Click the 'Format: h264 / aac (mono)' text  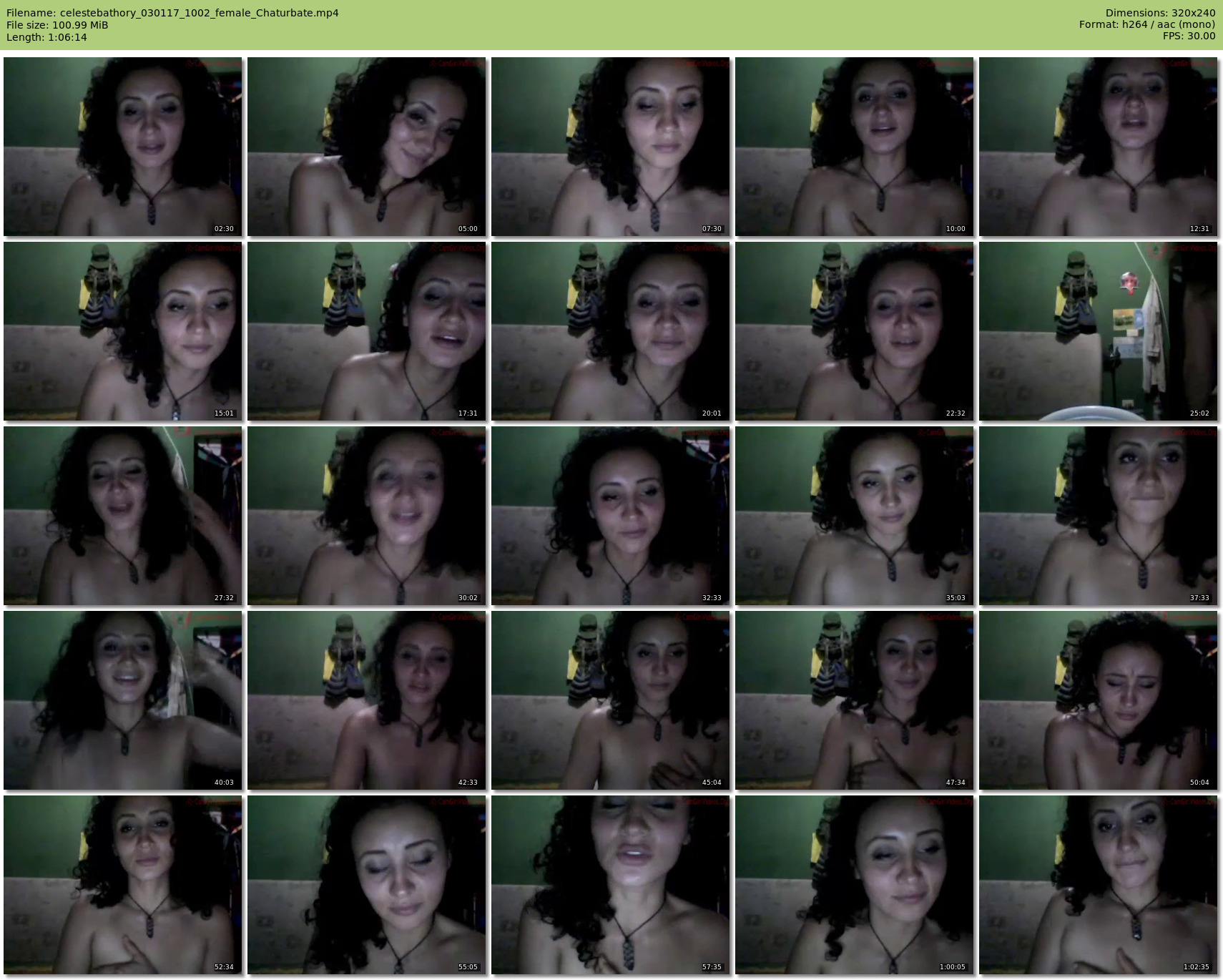coord(1147,24)
